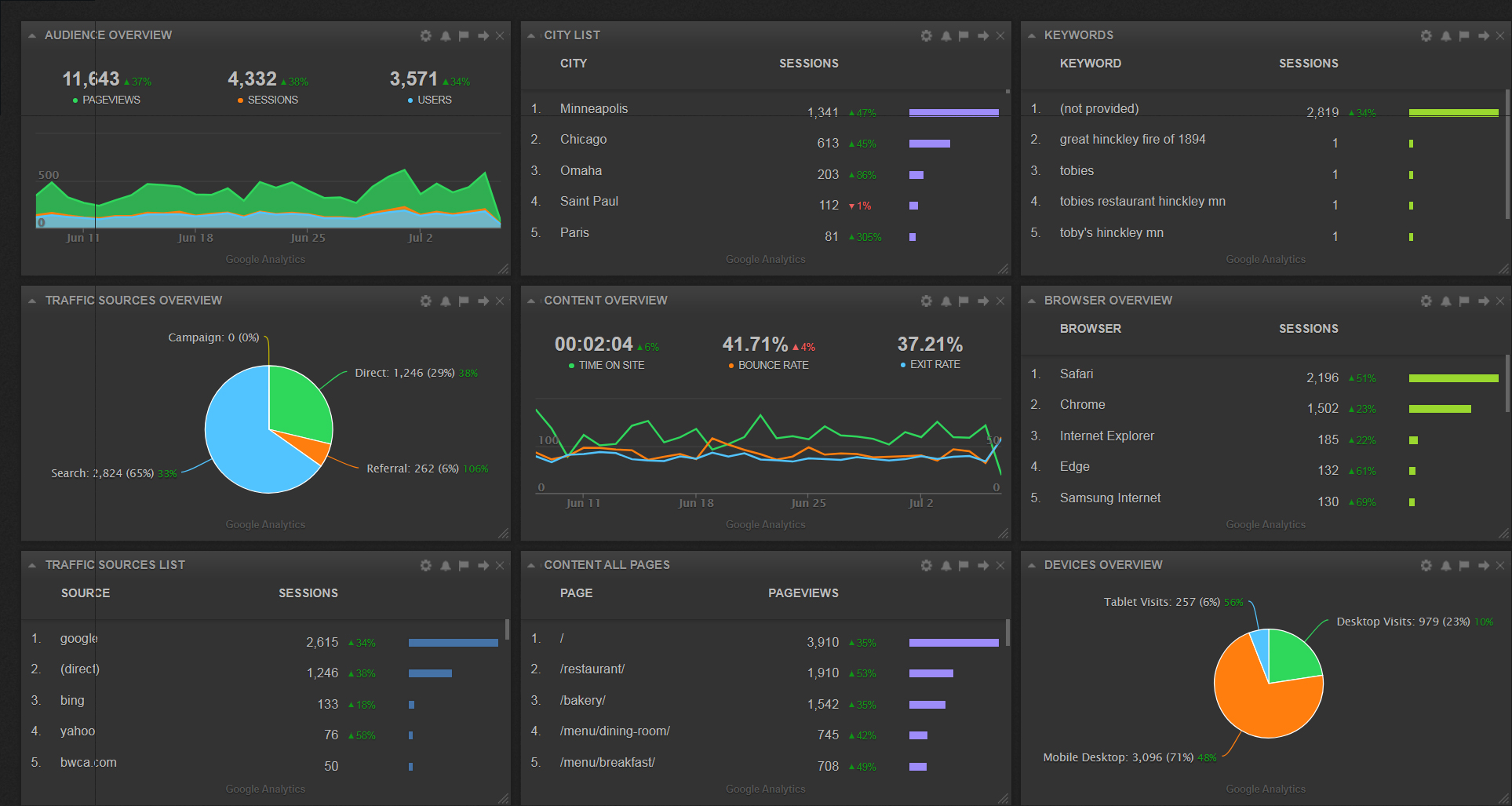Collapse the Keywords widget using its triangle

click(x=1032, y=36)
